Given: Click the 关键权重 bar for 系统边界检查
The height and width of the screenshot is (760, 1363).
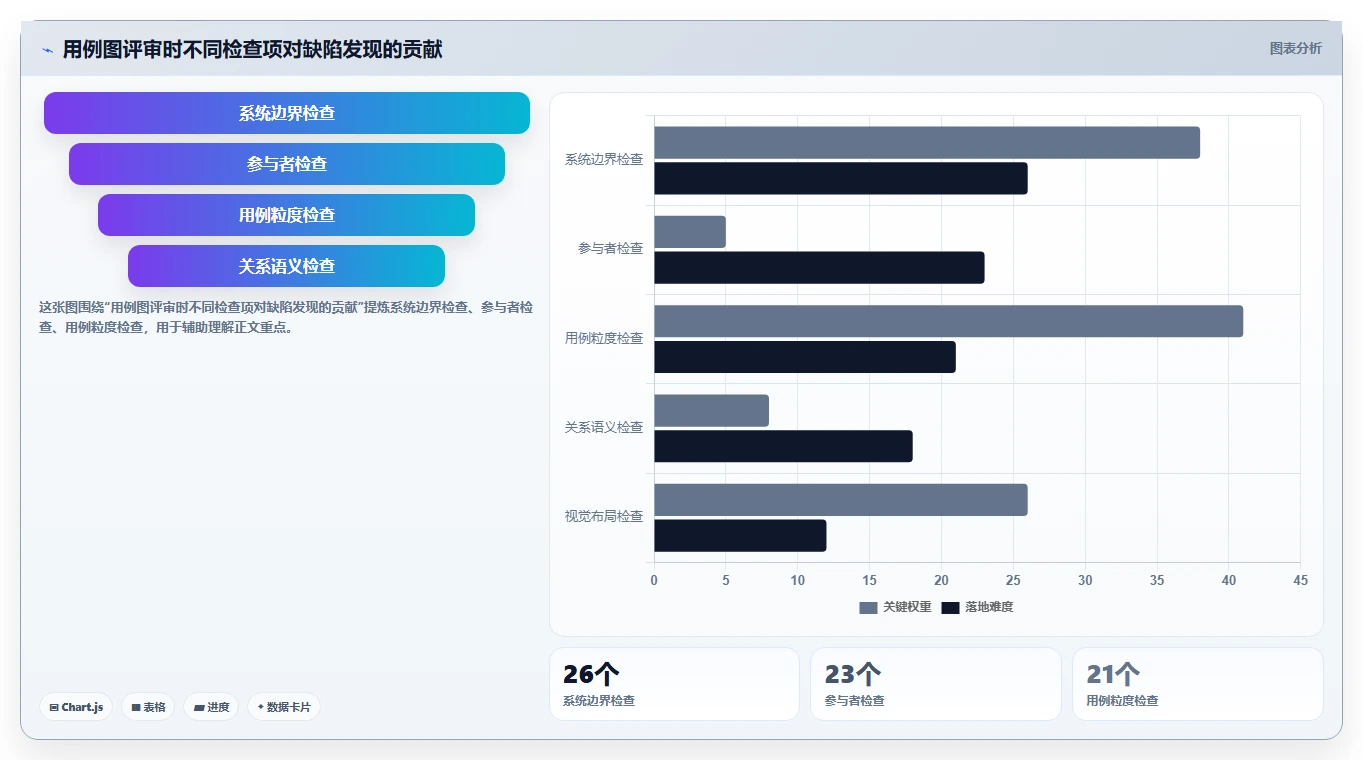Looking at the screenshot, I should pos(927,143).
